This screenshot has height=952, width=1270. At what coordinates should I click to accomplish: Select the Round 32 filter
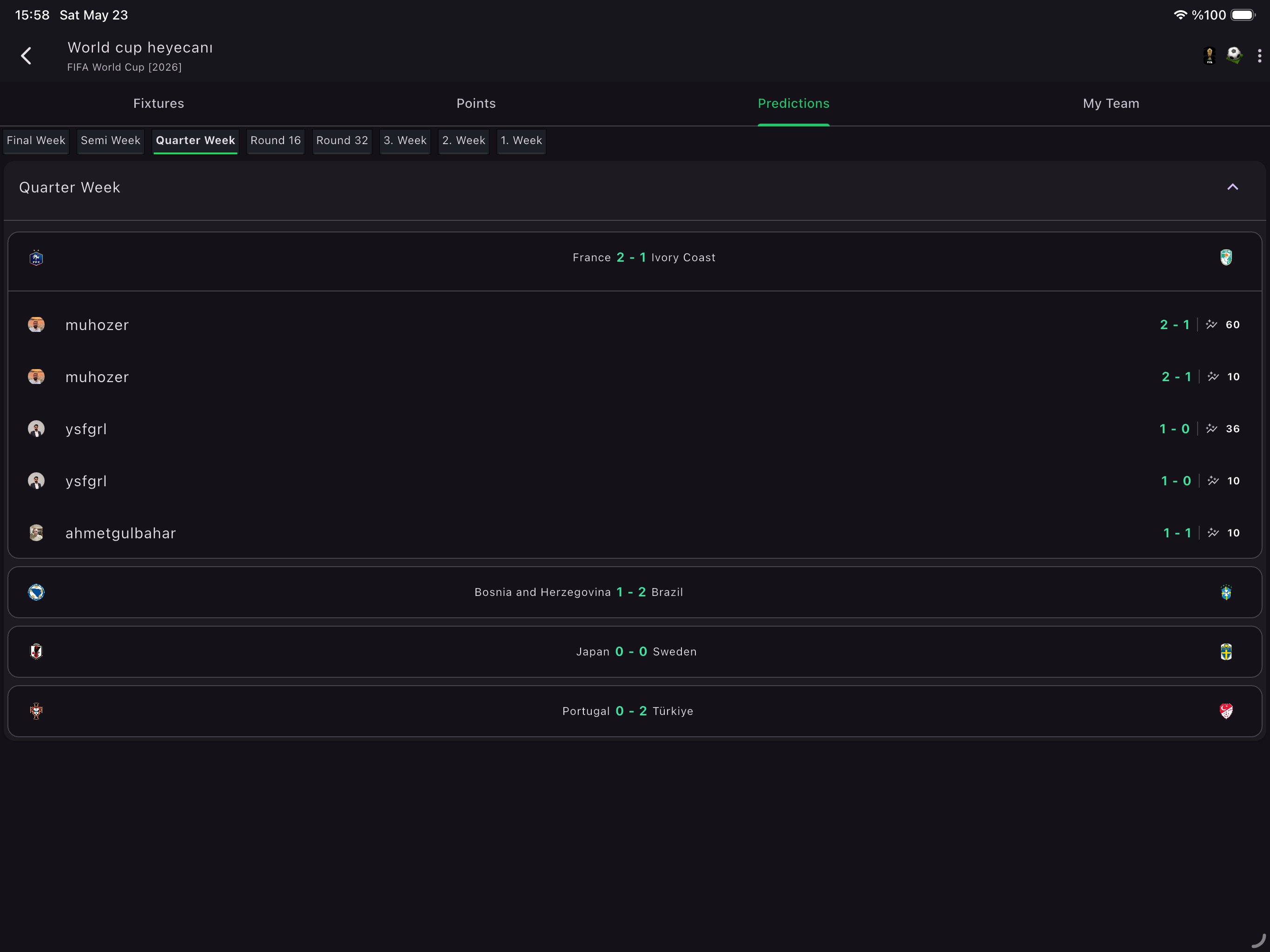click(x=342, y=141)
